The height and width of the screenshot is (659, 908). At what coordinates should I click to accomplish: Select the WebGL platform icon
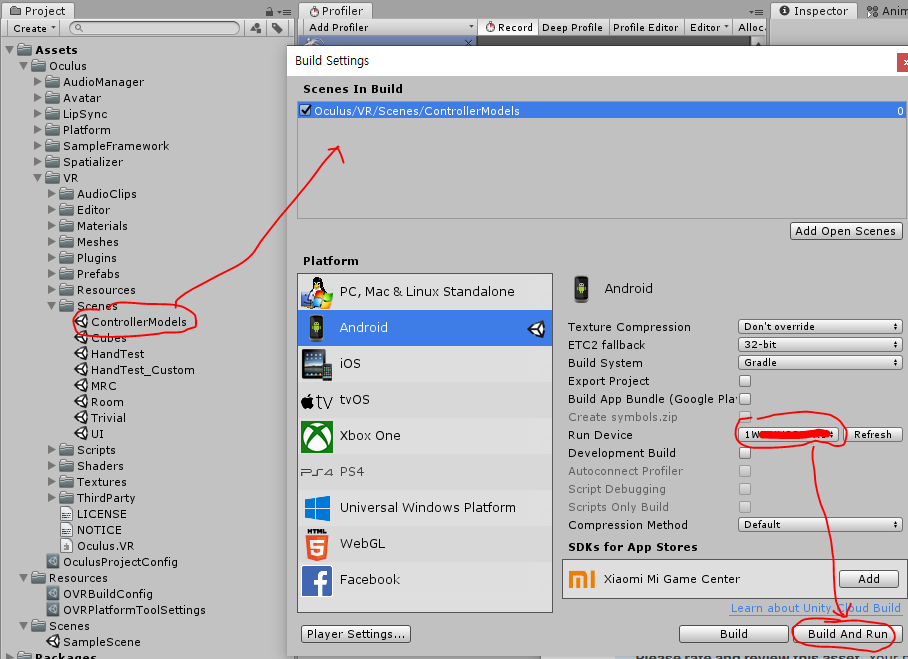tap(317, 544)
